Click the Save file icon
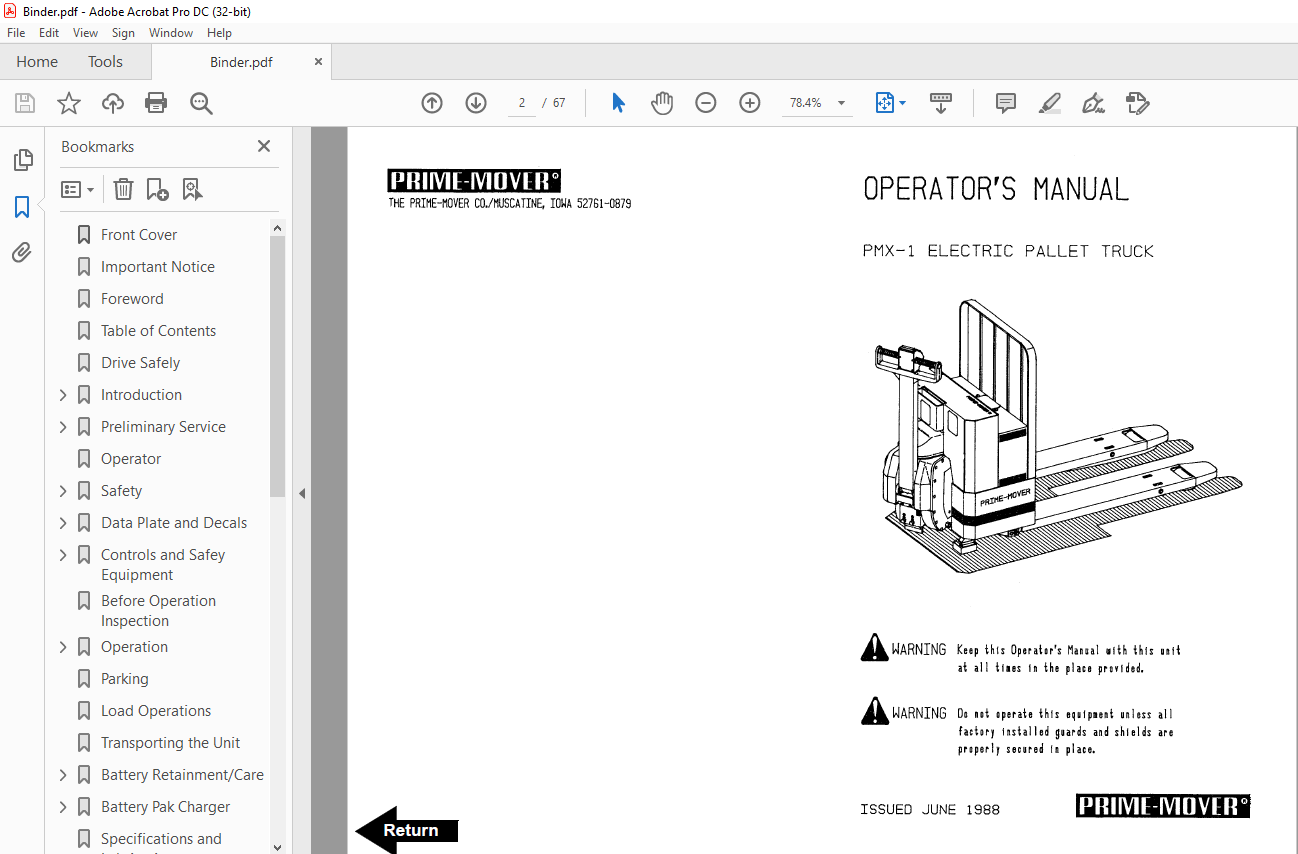The width and height of the screenshot is (1298, 854). (x=25, y=103)
